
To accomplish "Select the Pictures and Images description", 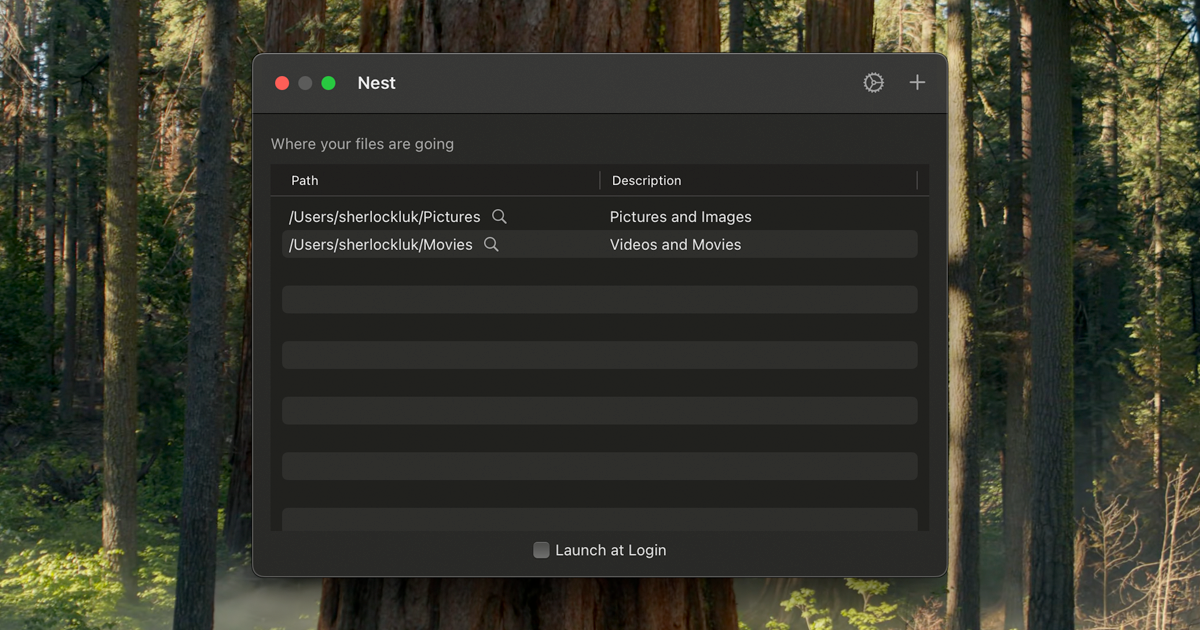I will tap(680, 217).
